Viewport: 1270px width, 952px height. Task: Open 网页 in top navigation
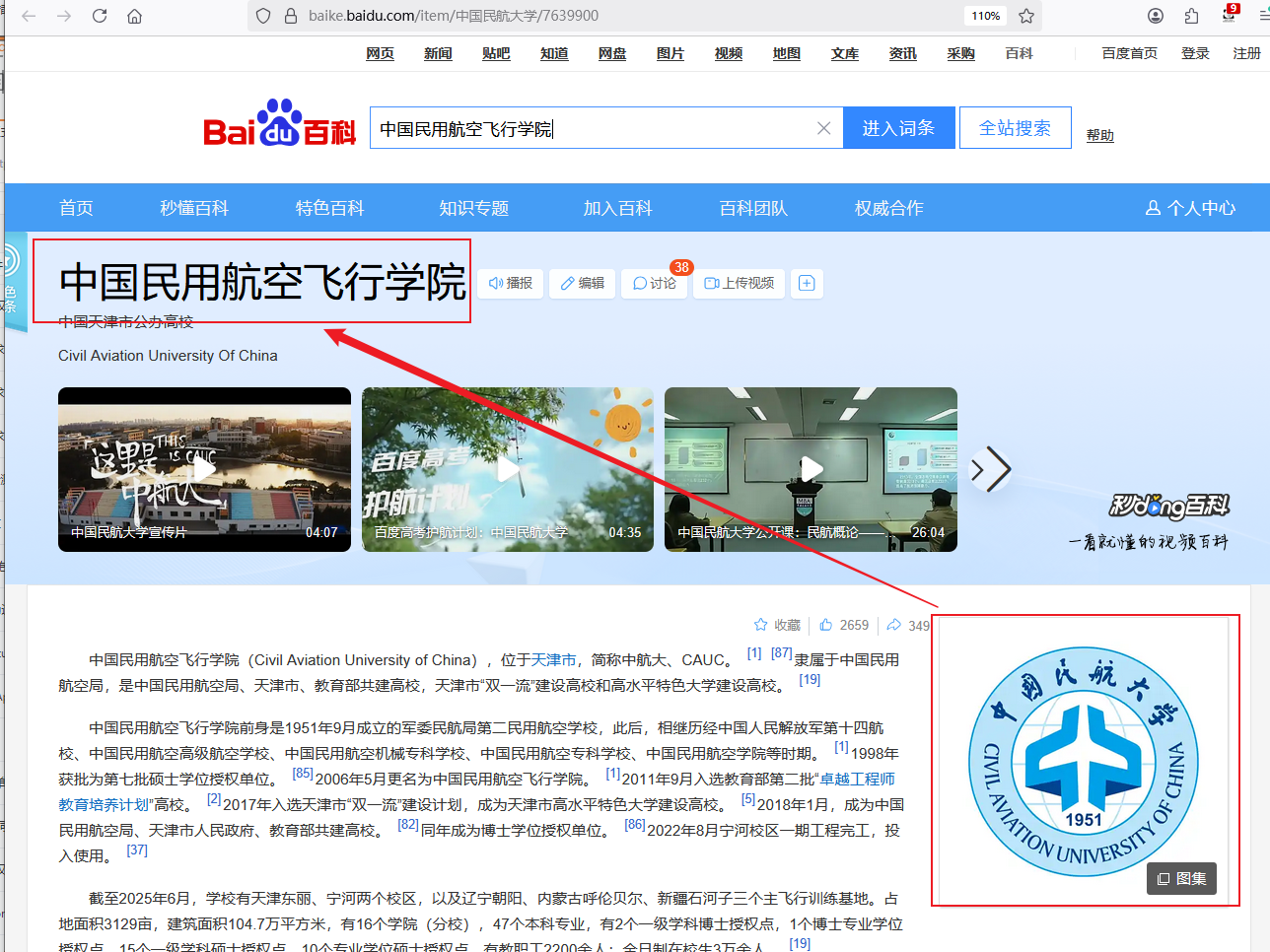pyautogui.click(x=380, y=53)
